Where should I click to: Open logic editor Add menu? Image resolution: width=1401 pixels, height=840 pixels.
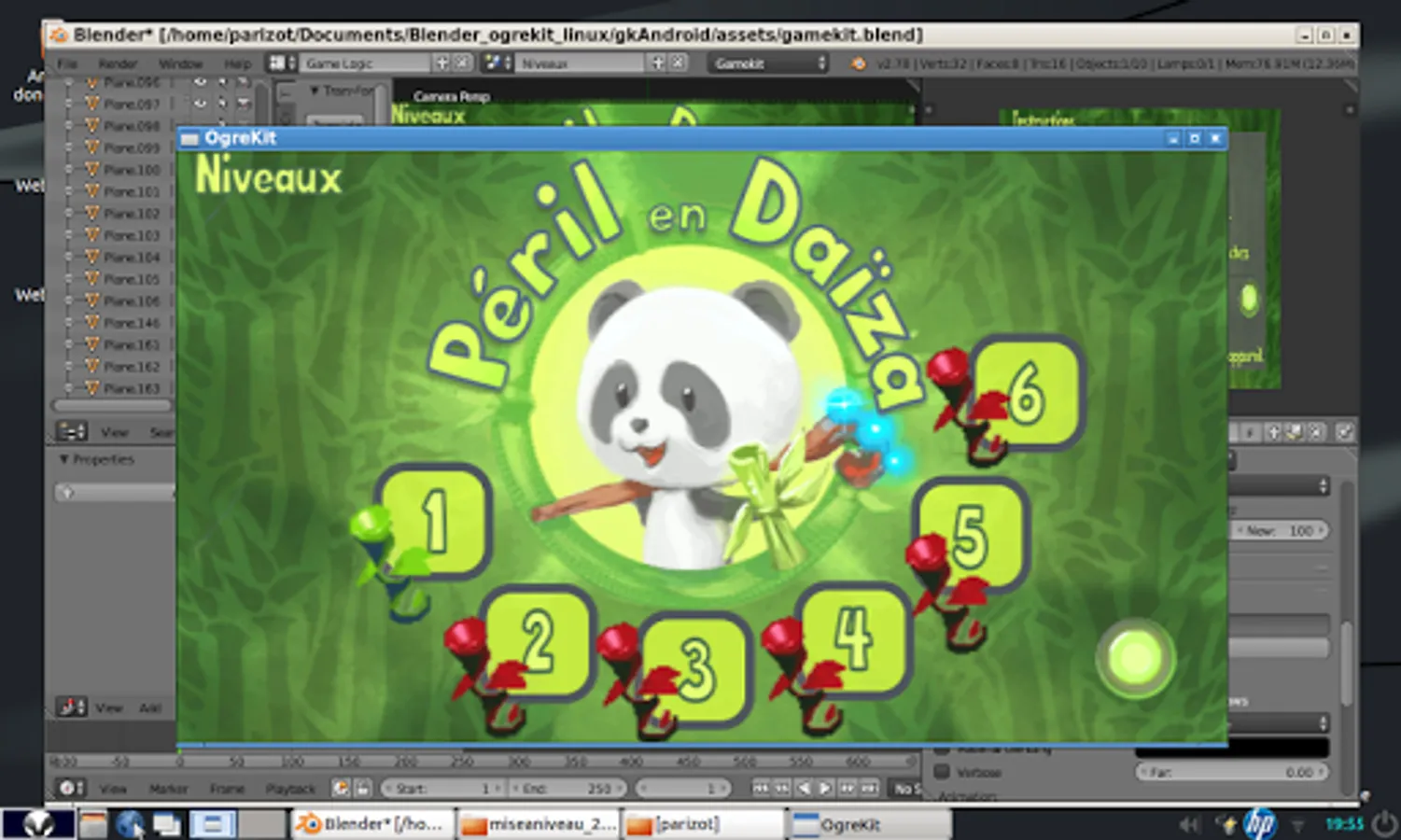click(x=149, y=708)
